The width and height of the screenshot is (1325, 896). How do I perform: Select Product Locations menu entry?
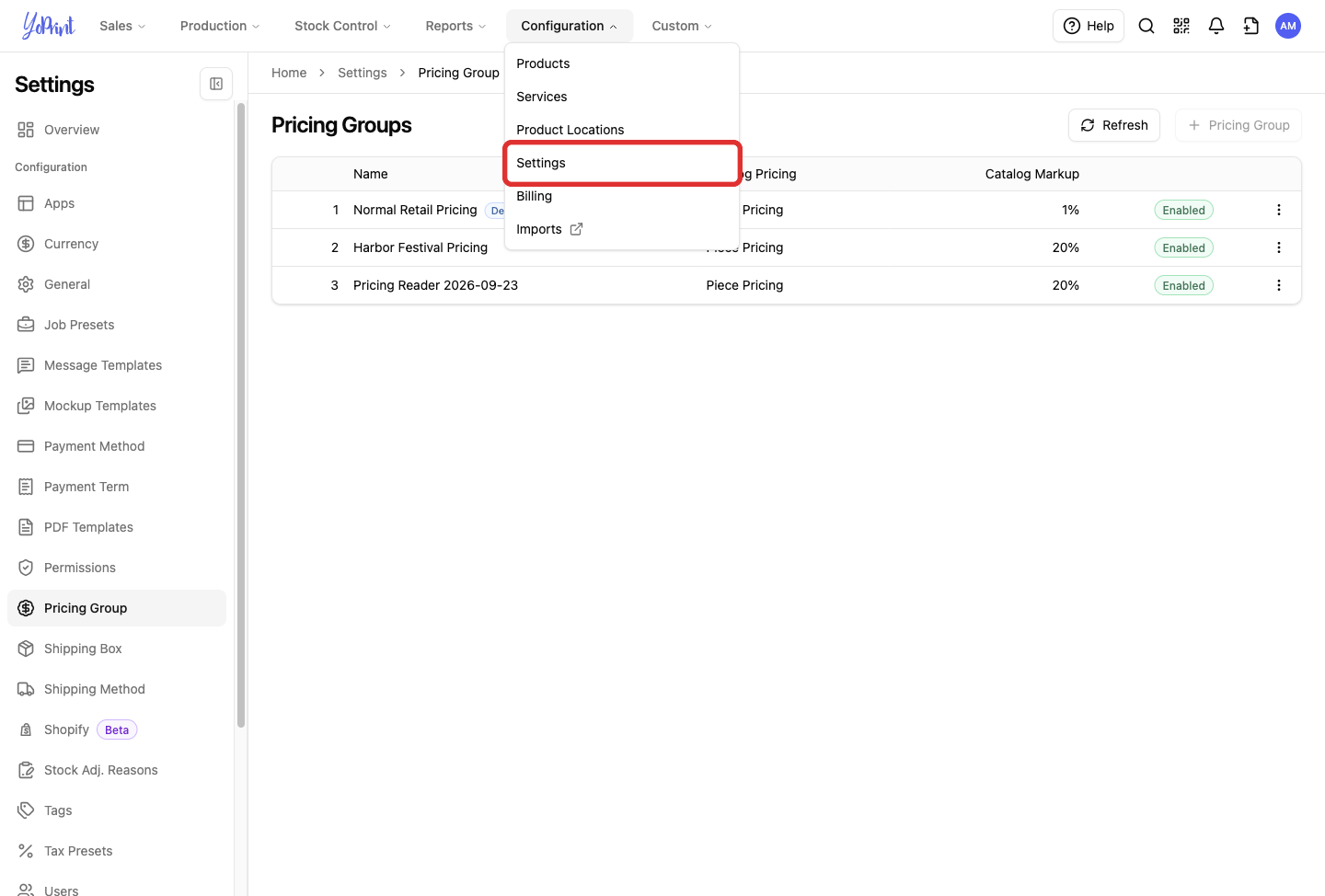[622, 130]
